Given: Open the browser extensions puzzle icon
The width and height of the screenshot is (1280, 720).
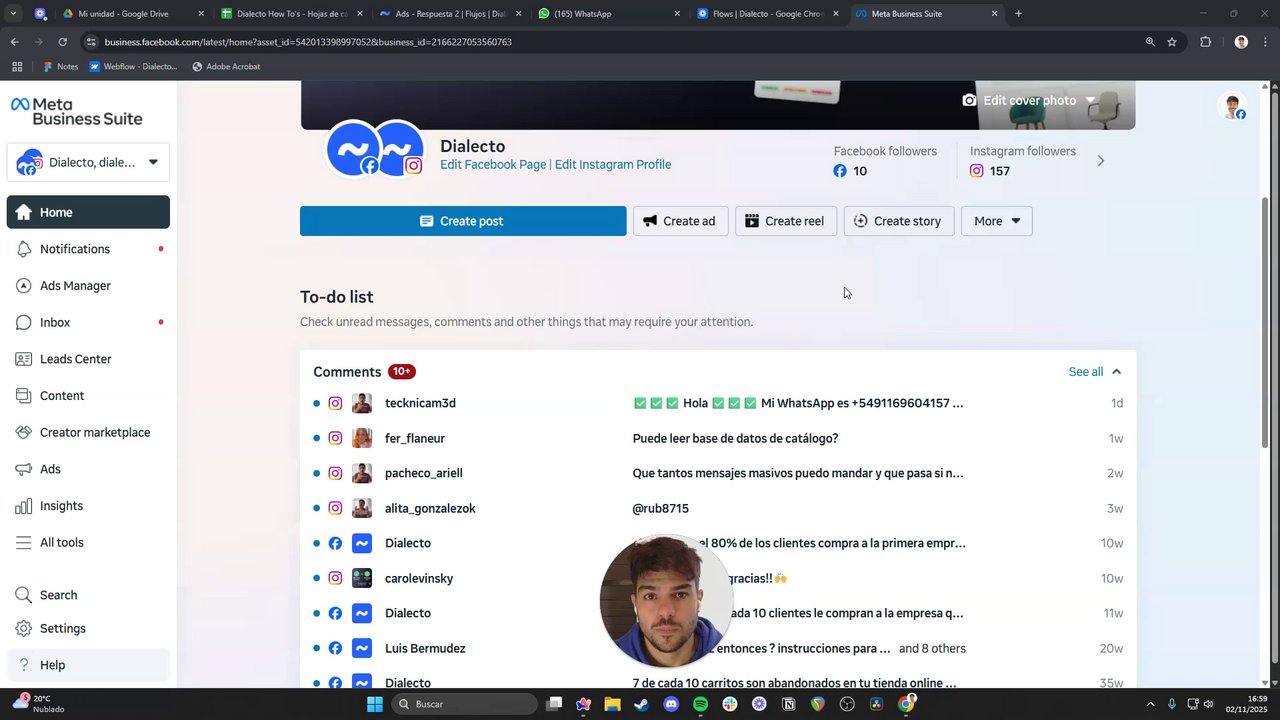Looking at the screenshot, I should tap(1205, 42).
